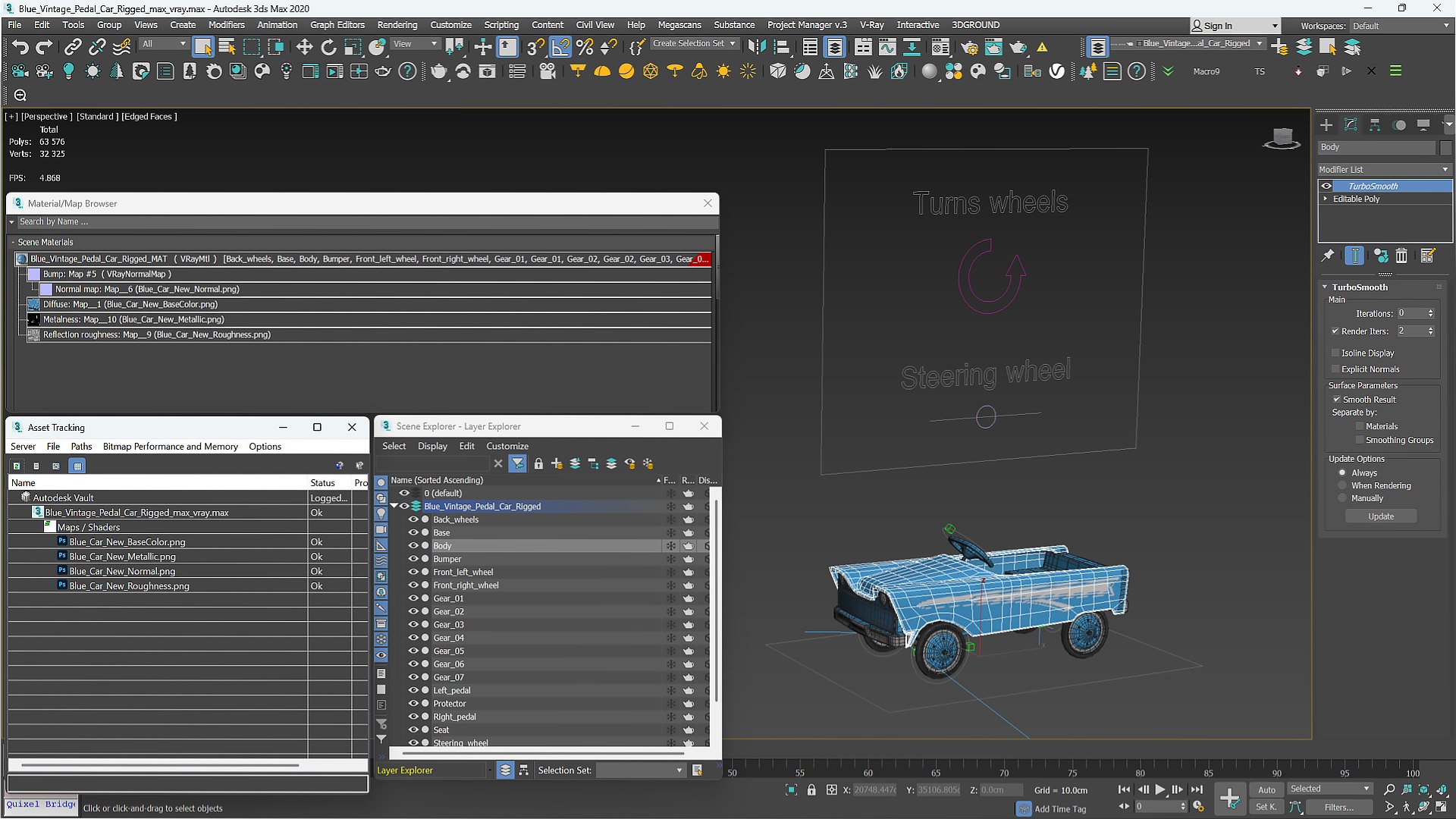Click the Undo arrow in main toolbar

point(20,47)
